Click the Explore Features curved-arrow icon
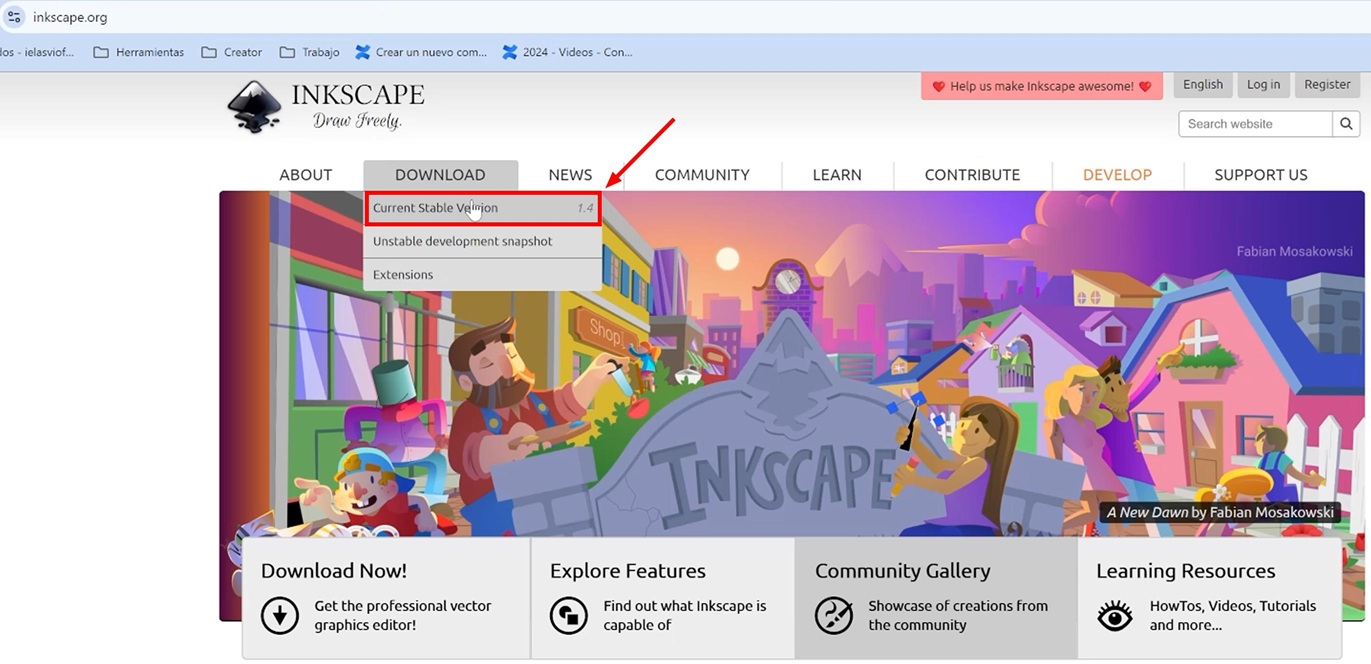The height and width of the screenshot is (664, 1371). (568, 616)
